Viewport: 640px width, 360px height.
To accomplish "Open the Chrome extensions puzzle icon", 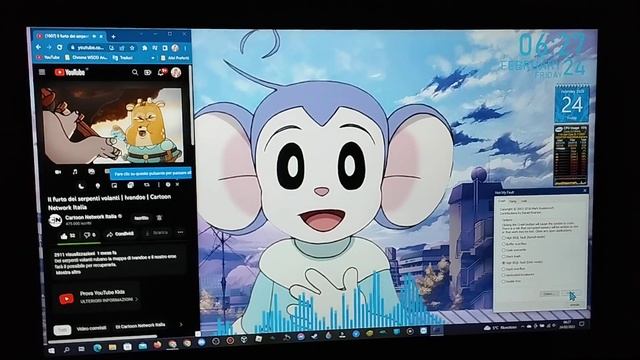I will click(x=144, y=48).
